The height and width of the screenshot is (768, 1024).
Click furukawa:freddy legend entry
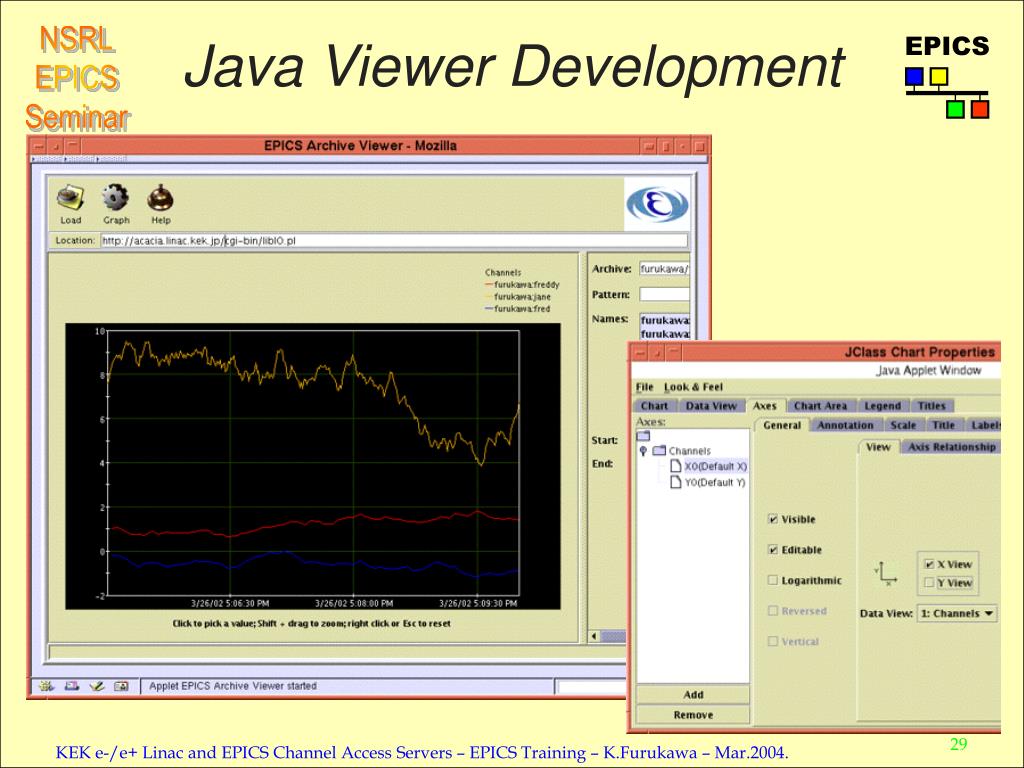tap(522, 285)
